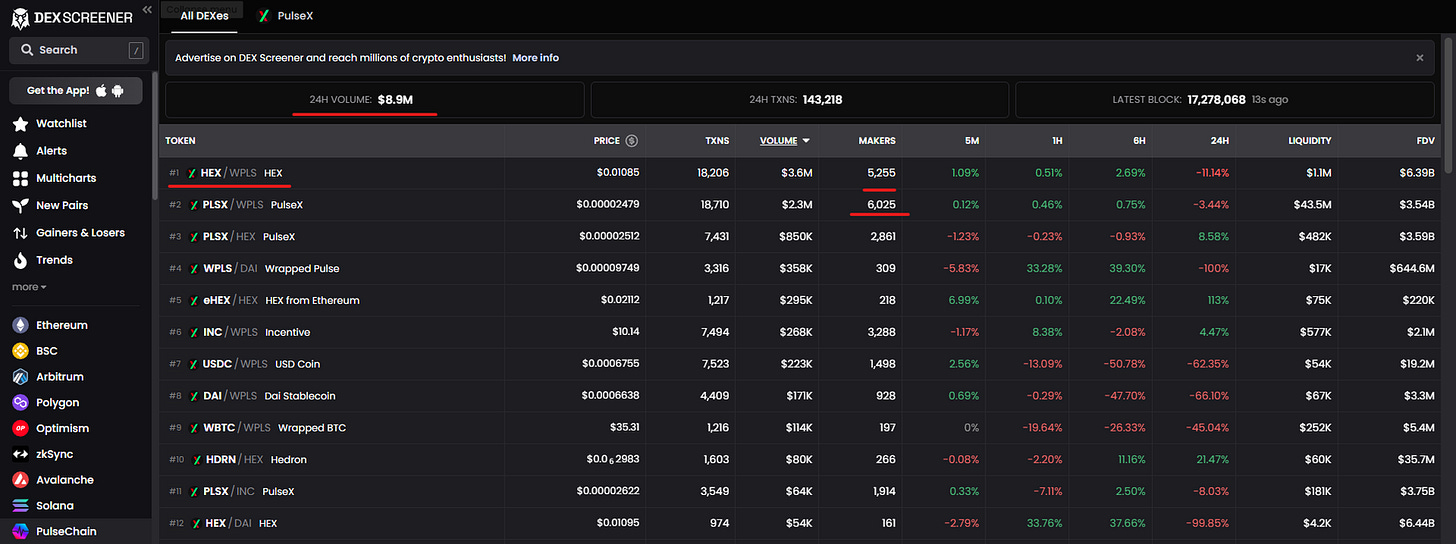Image resolution: width=1456 pixels, height=544 pixels.
Task: Click the PulseX icon on WBTC/WPLS row
Action: tap(192, 428)
